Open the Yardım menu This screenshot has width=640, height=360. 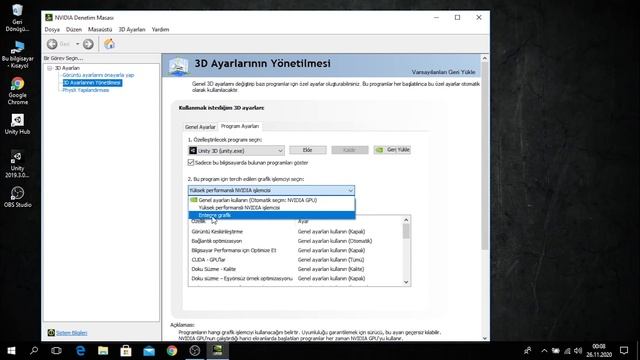160,29
